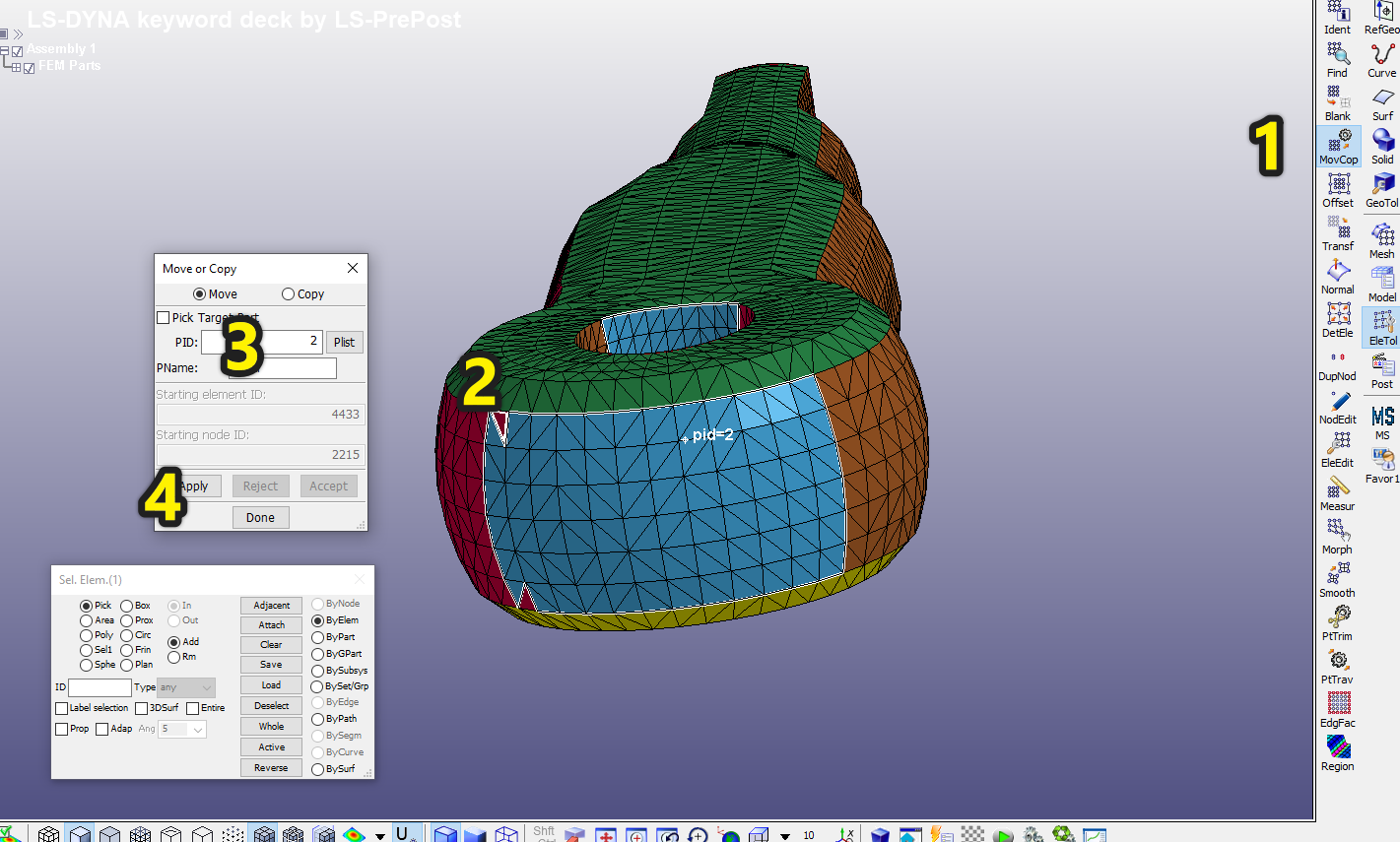Select the Blank tool icon

point(1338,101)
